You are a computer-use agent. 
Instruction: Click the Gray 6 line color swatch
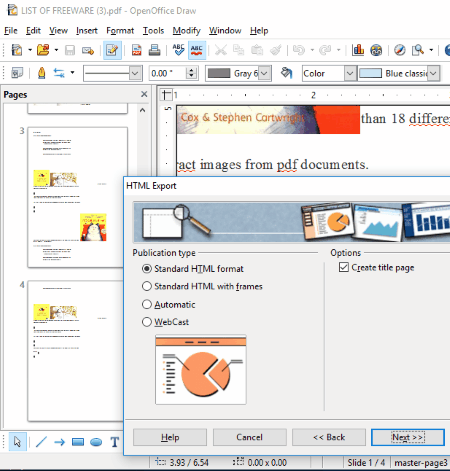219,73
